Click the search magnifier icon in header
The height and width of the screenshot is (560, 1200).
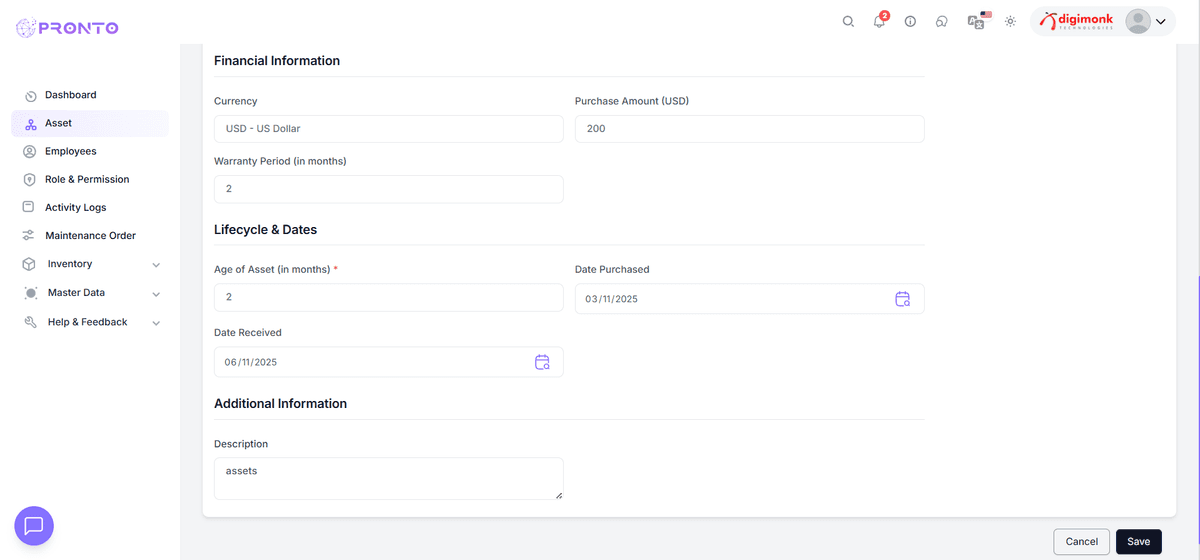click(x=848, y=21)
